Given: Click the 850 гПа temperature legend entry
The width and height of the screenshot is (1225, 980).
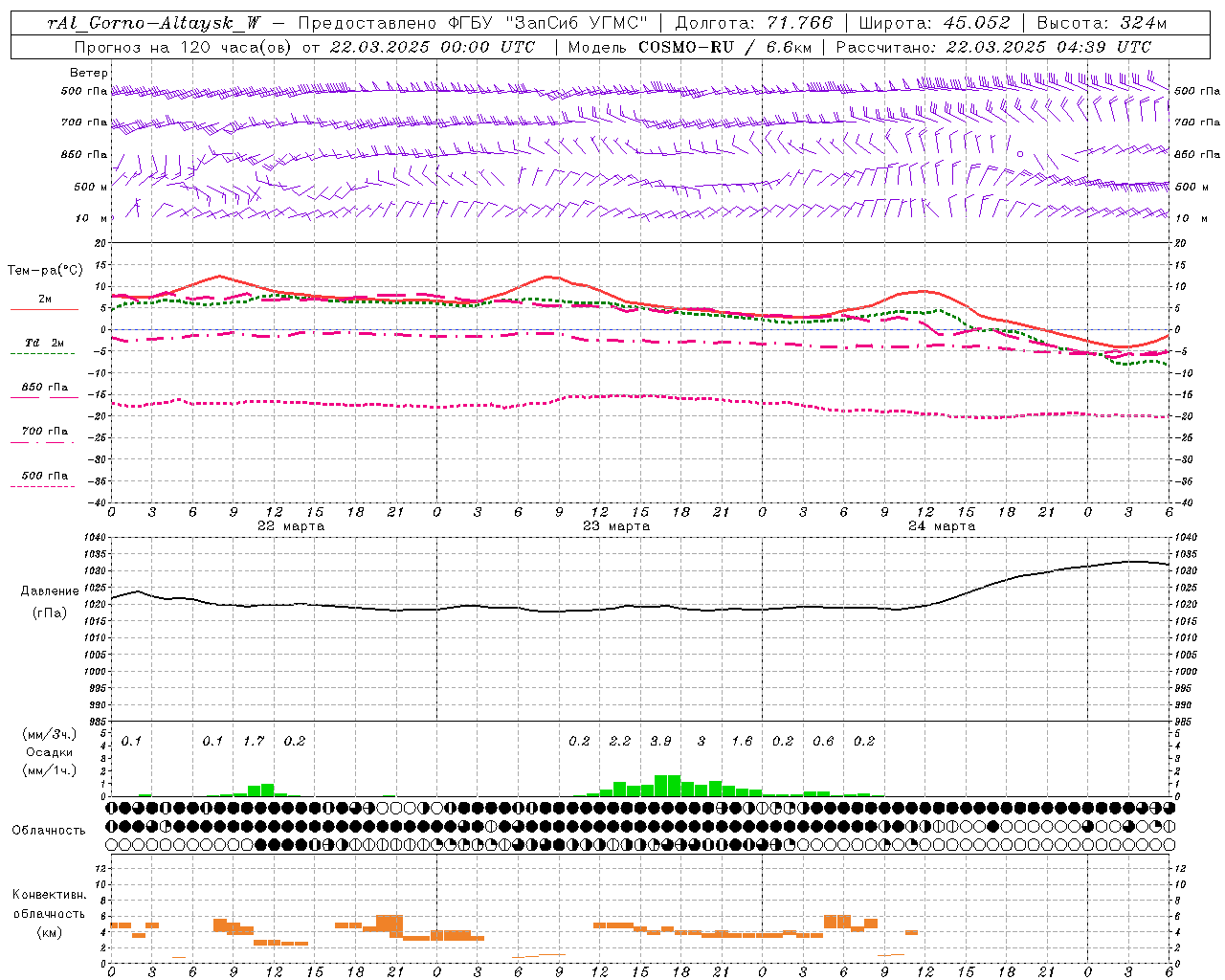Looking at the screenshot, I should click(x=44, y=388).
